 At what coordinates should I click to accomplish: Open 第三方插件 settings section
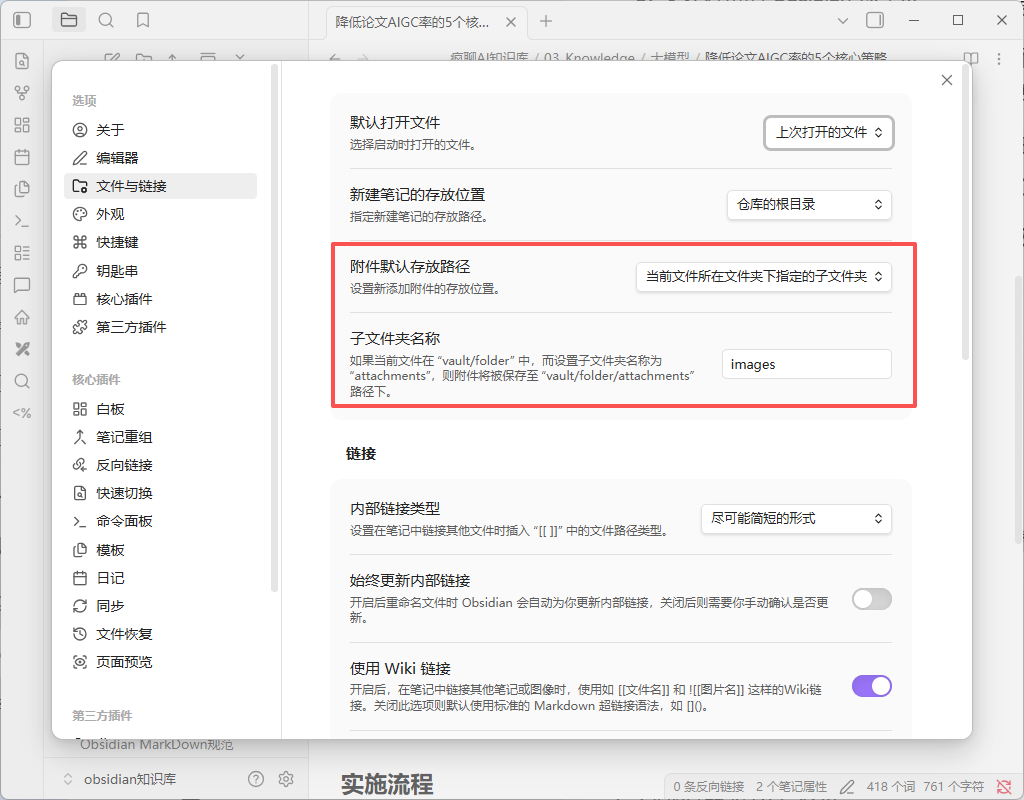[161, 327]
